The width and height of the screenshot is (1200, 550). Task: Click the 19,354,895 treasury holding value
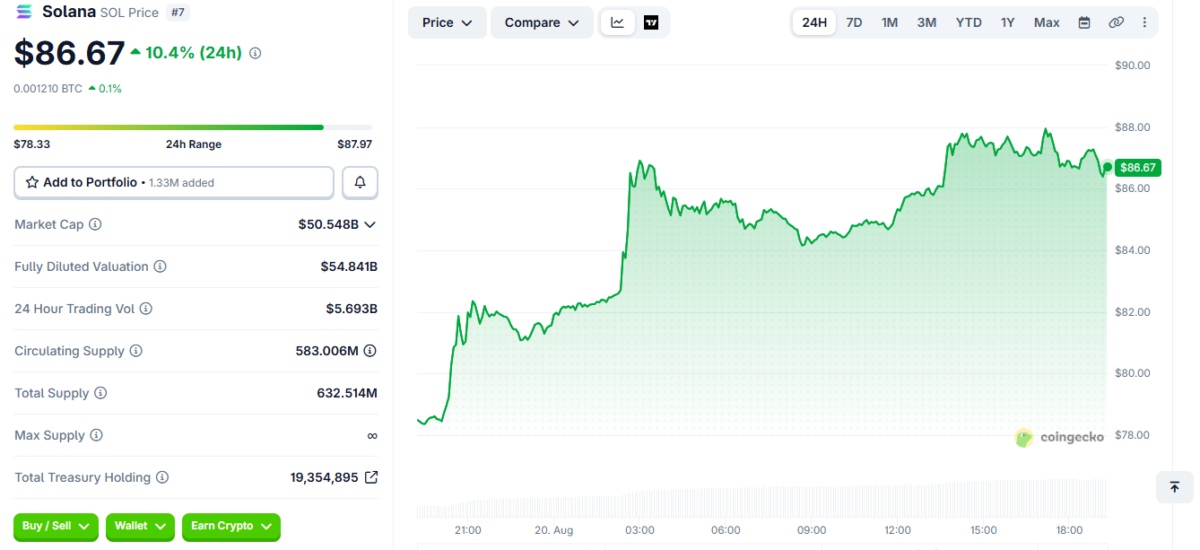[x=324, y=478]
